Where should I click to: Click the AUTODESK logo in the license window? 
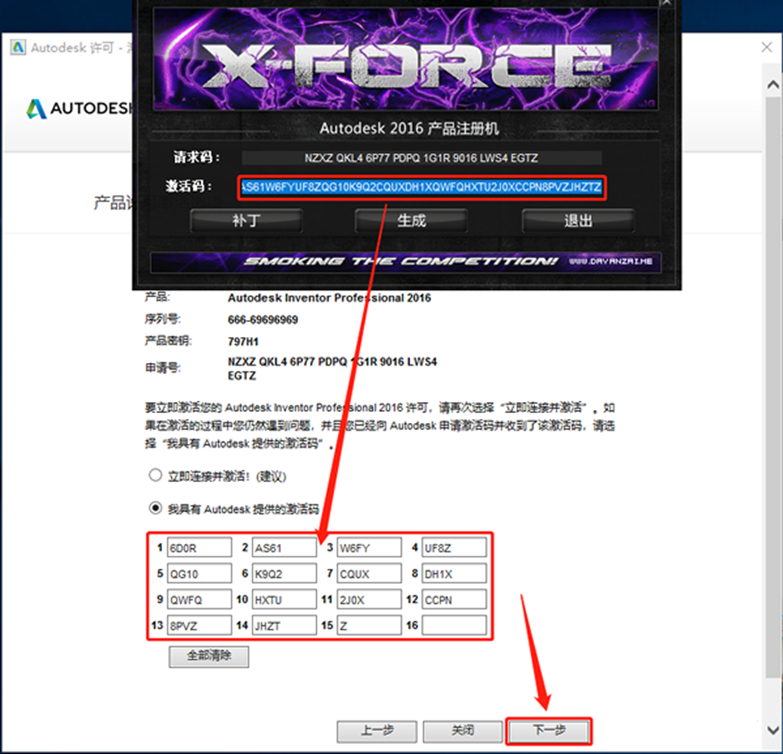(79, 108)
